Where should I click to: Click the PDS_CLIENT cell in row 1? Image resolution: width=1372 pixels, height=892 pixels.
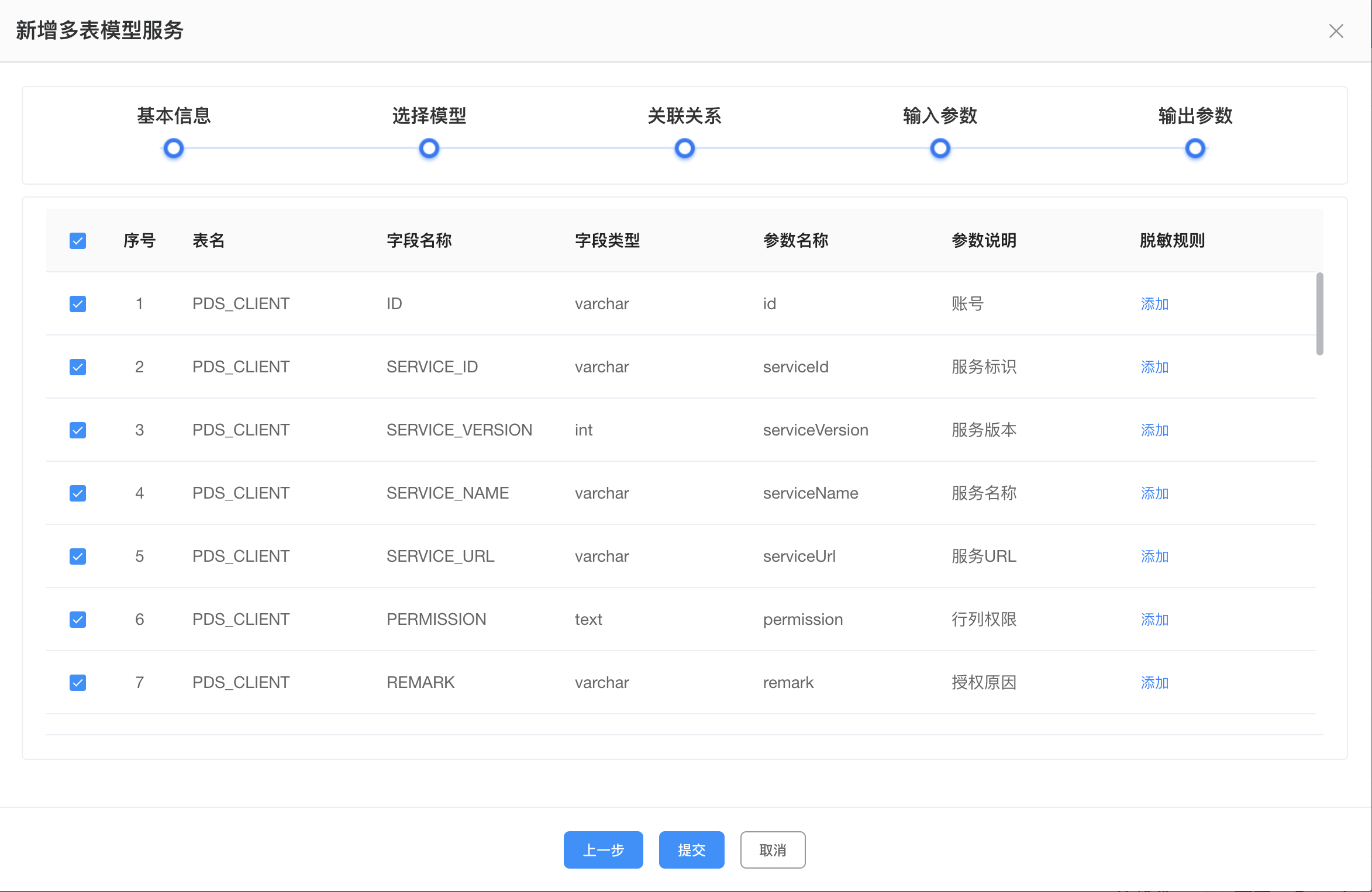click(x=241, y=304)
